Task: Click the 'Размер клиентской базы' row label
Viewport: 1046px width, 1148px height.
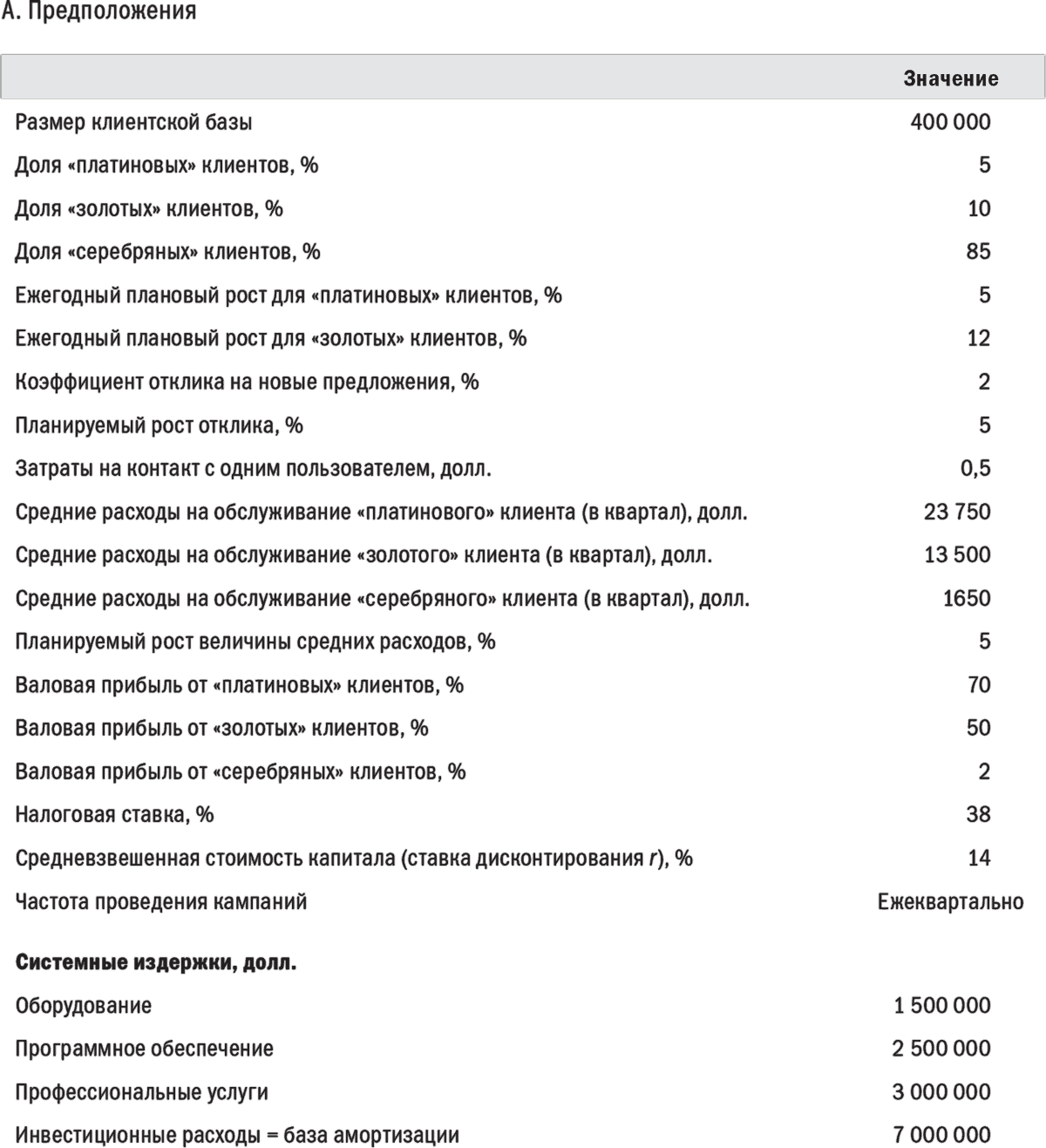Action: point(134,122)
